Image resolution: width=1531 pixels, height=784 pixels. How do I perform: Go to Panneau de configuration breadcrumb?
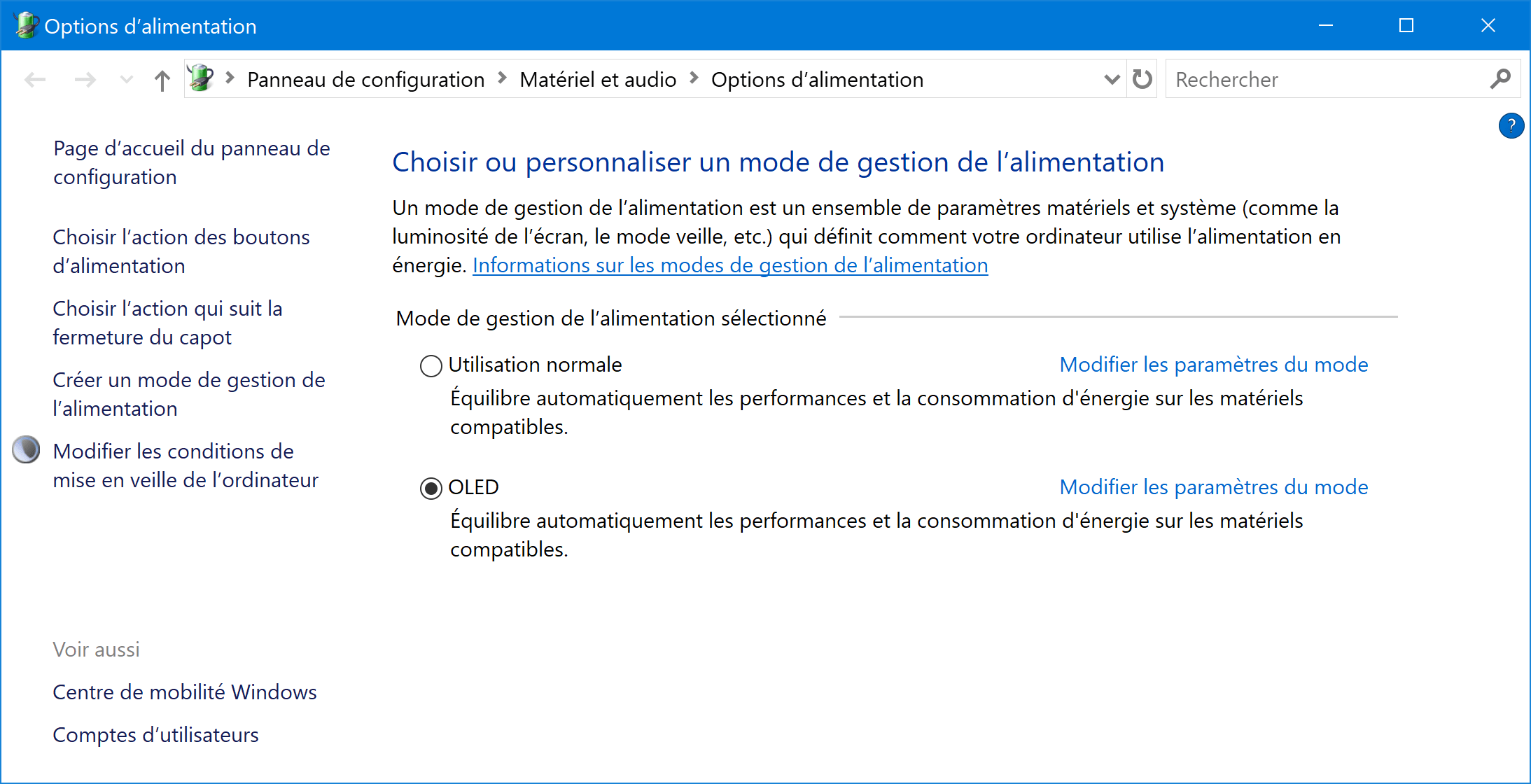tap(365, 80)
